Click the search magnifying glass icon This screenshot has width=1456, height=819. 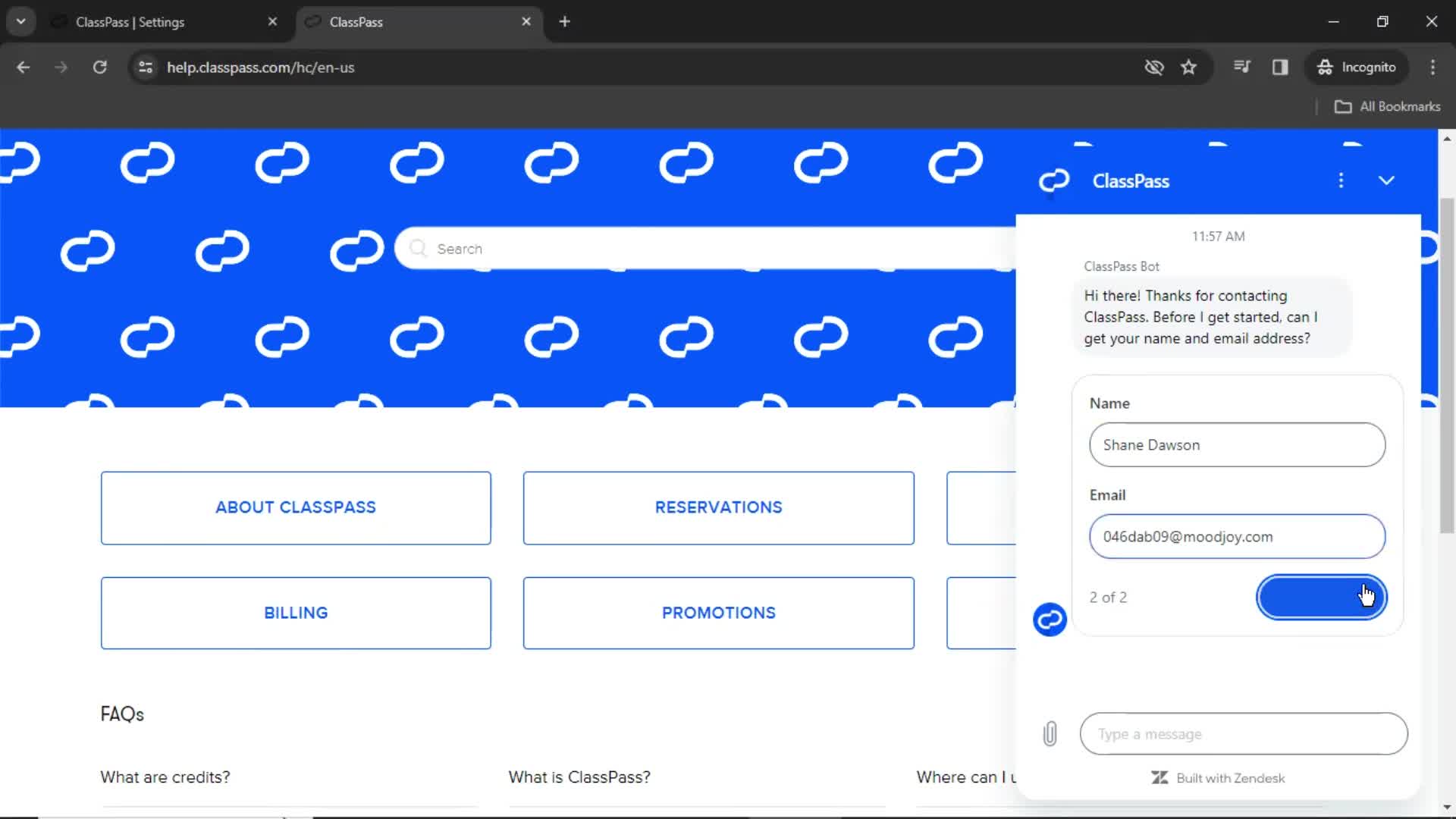(x=418, y=248)
